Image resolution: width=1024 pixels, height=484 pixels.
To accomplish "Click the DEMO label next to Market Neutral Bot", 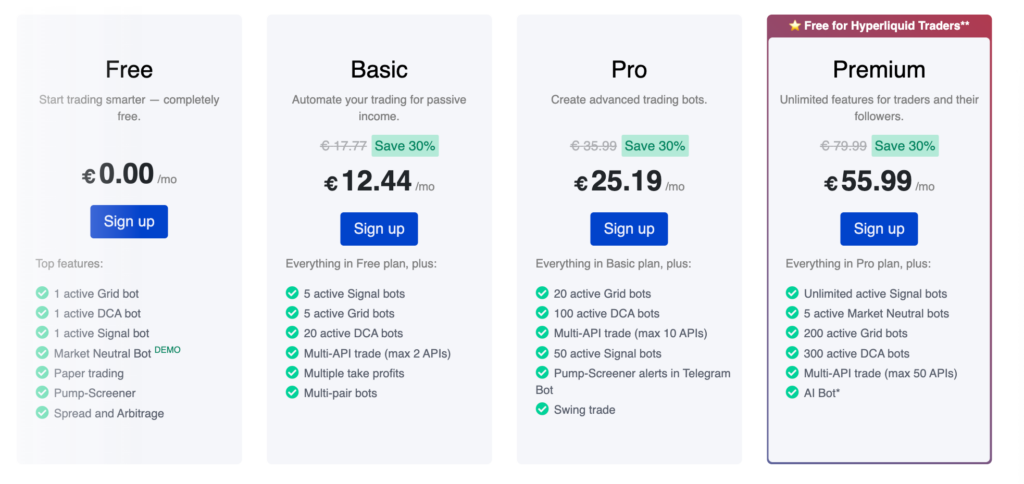I will tap(167, 349).
